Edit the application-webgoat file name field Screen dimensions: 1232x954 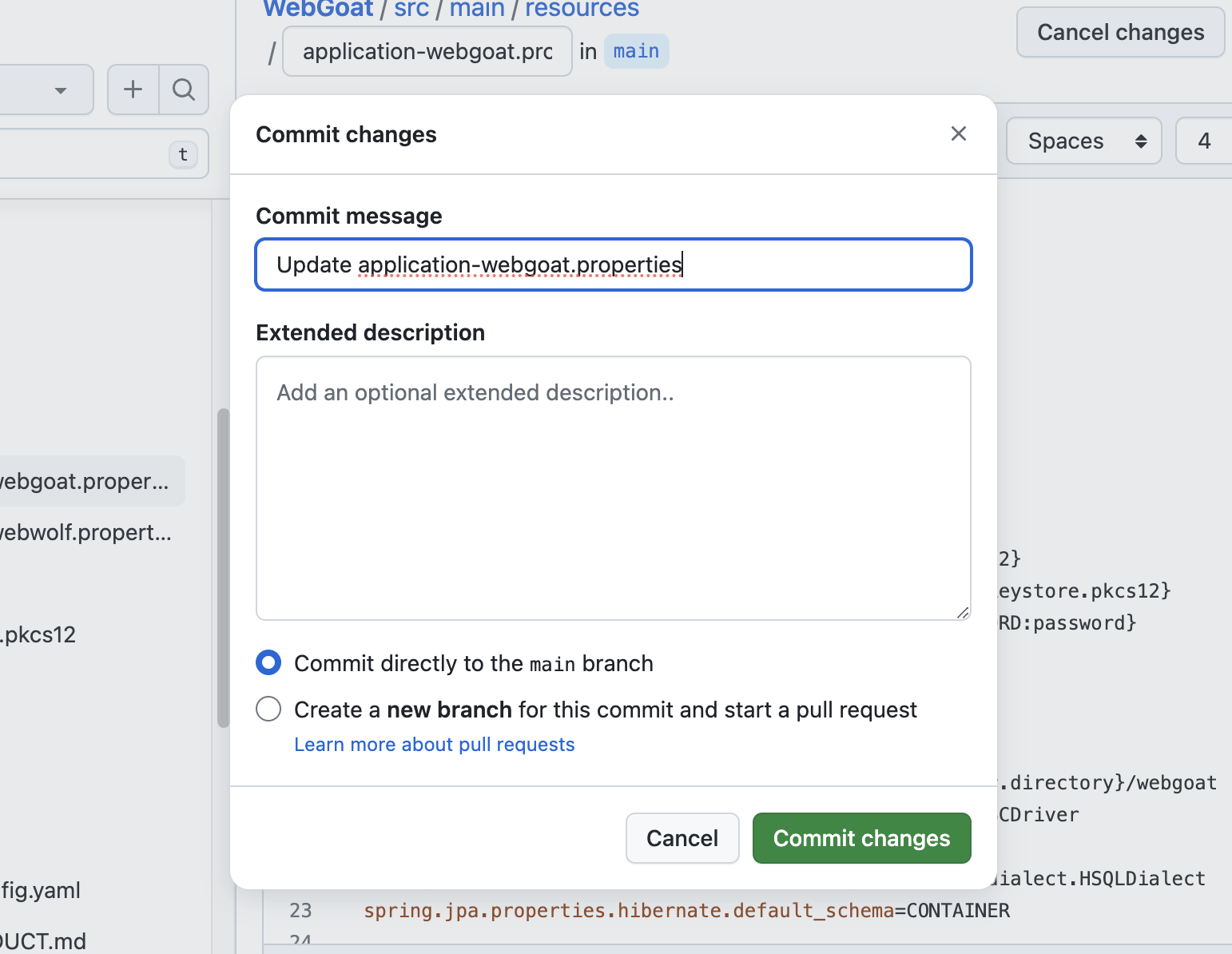[427, 51]
